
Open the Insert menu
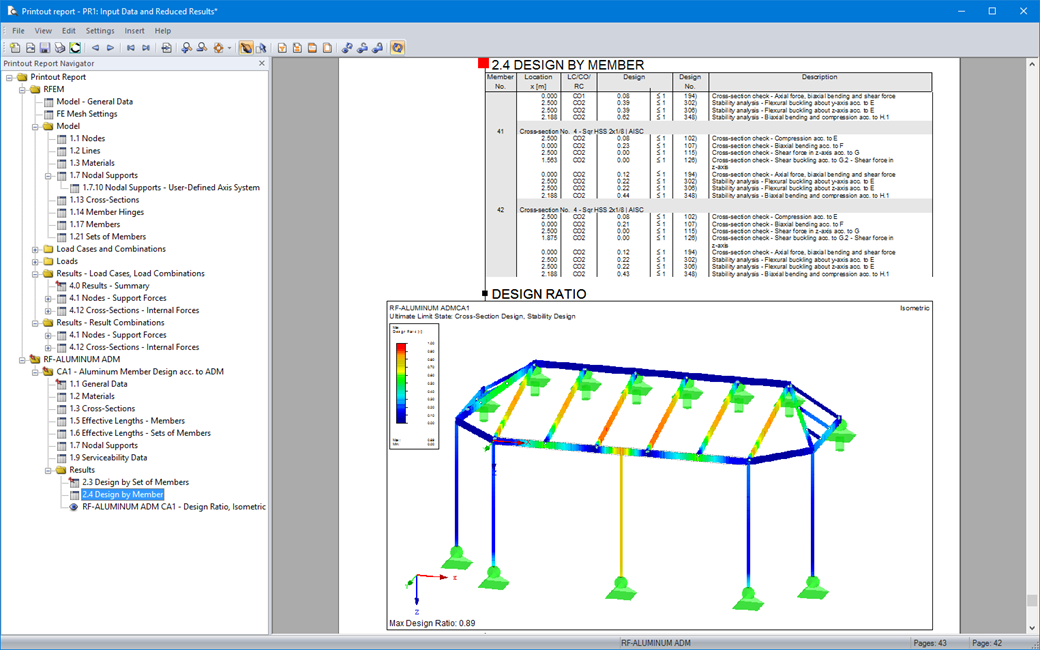point(134,31)
